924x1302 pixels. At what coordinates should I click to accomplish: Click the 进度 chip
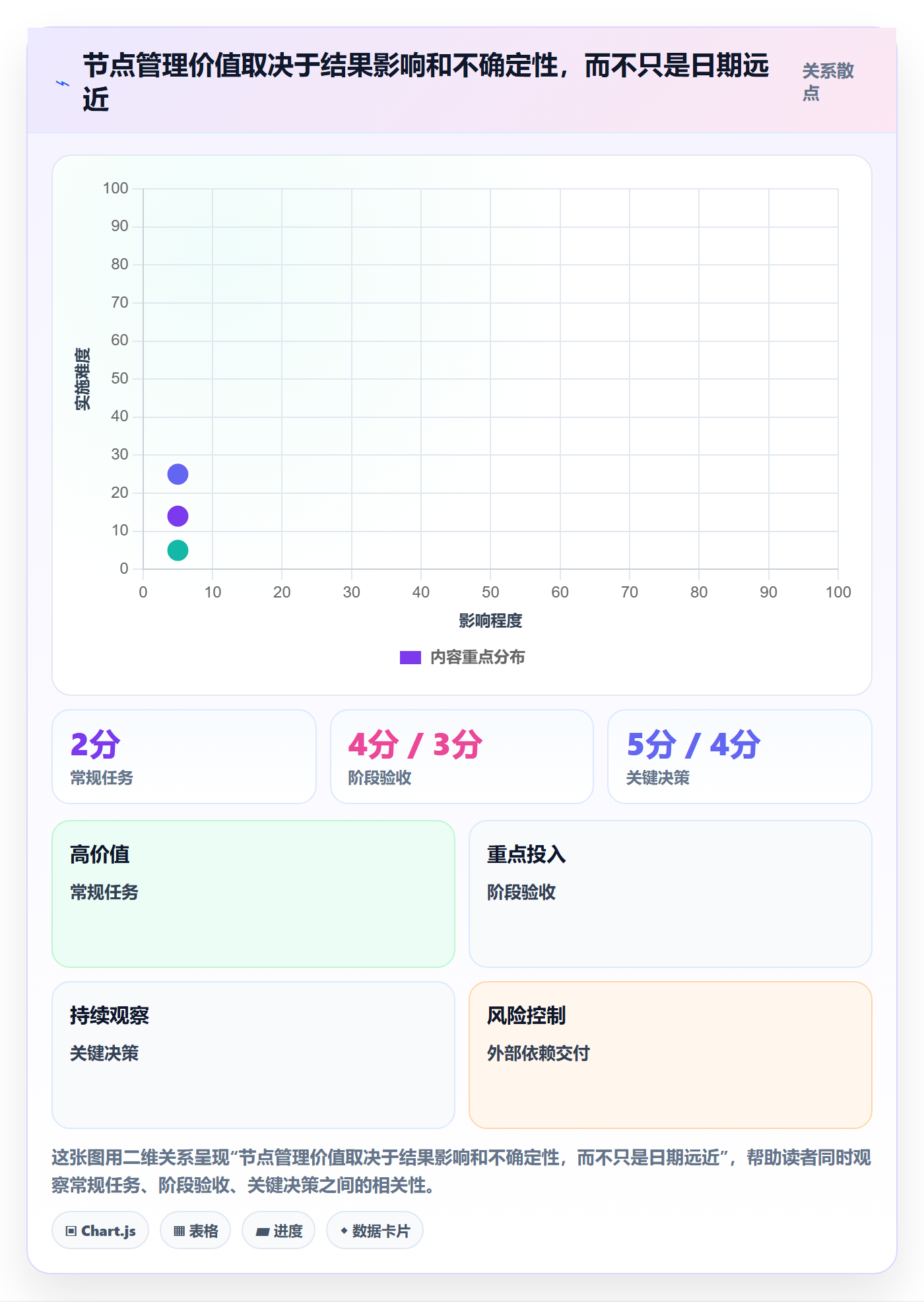tap(279, 1231)
